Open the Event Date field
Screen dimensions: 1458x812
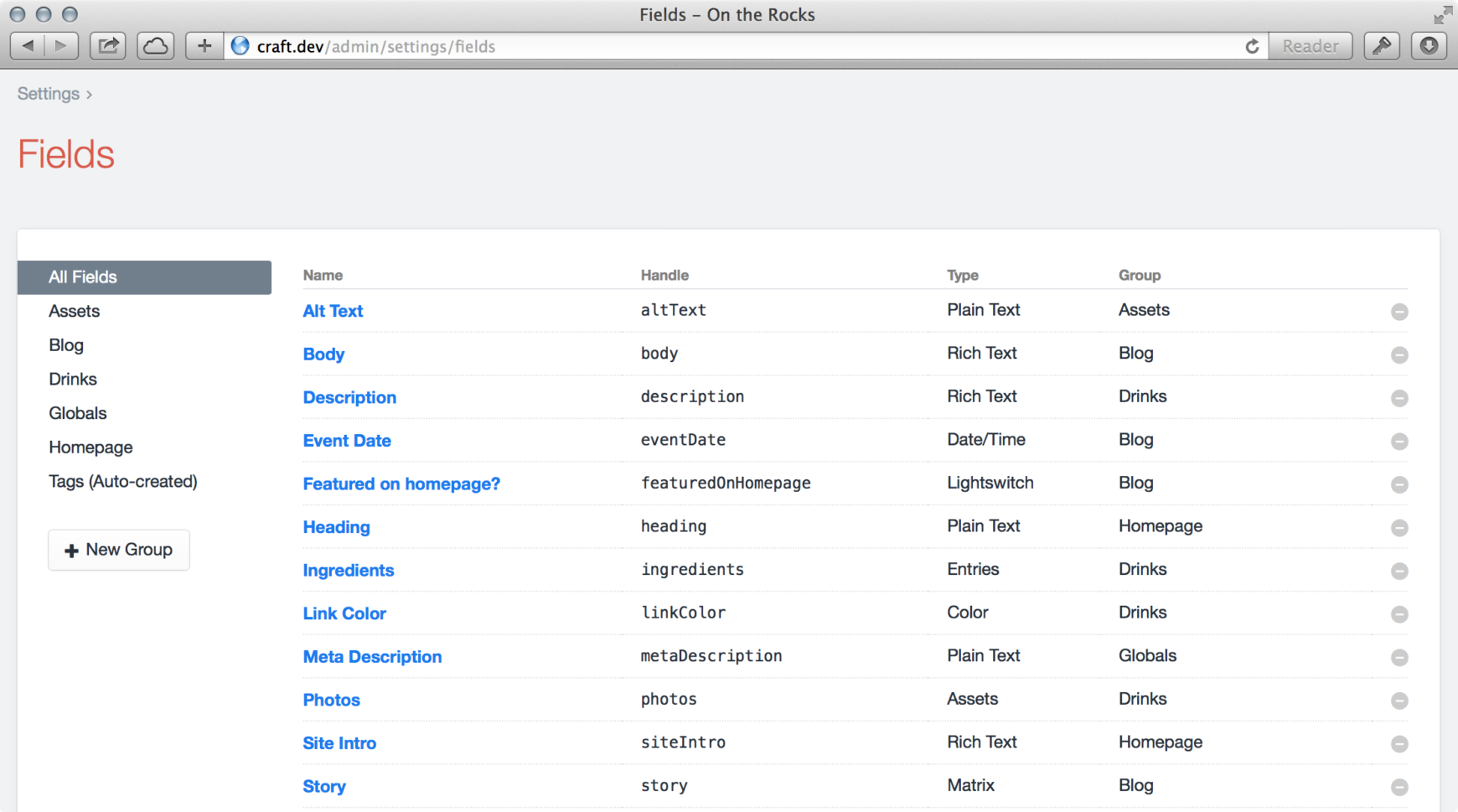point(347,441)
